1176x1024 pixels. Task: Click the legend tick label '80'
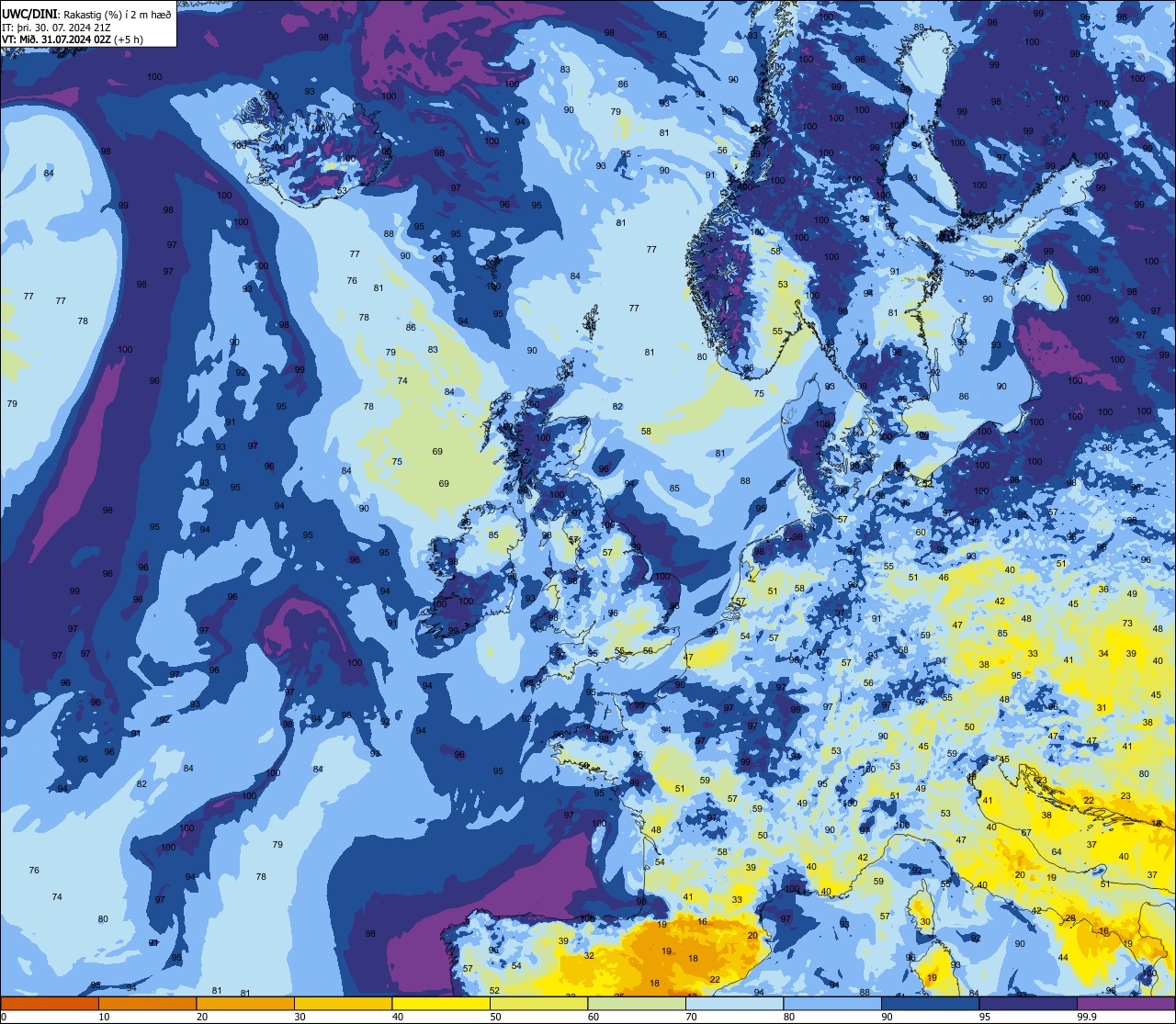789,1017
